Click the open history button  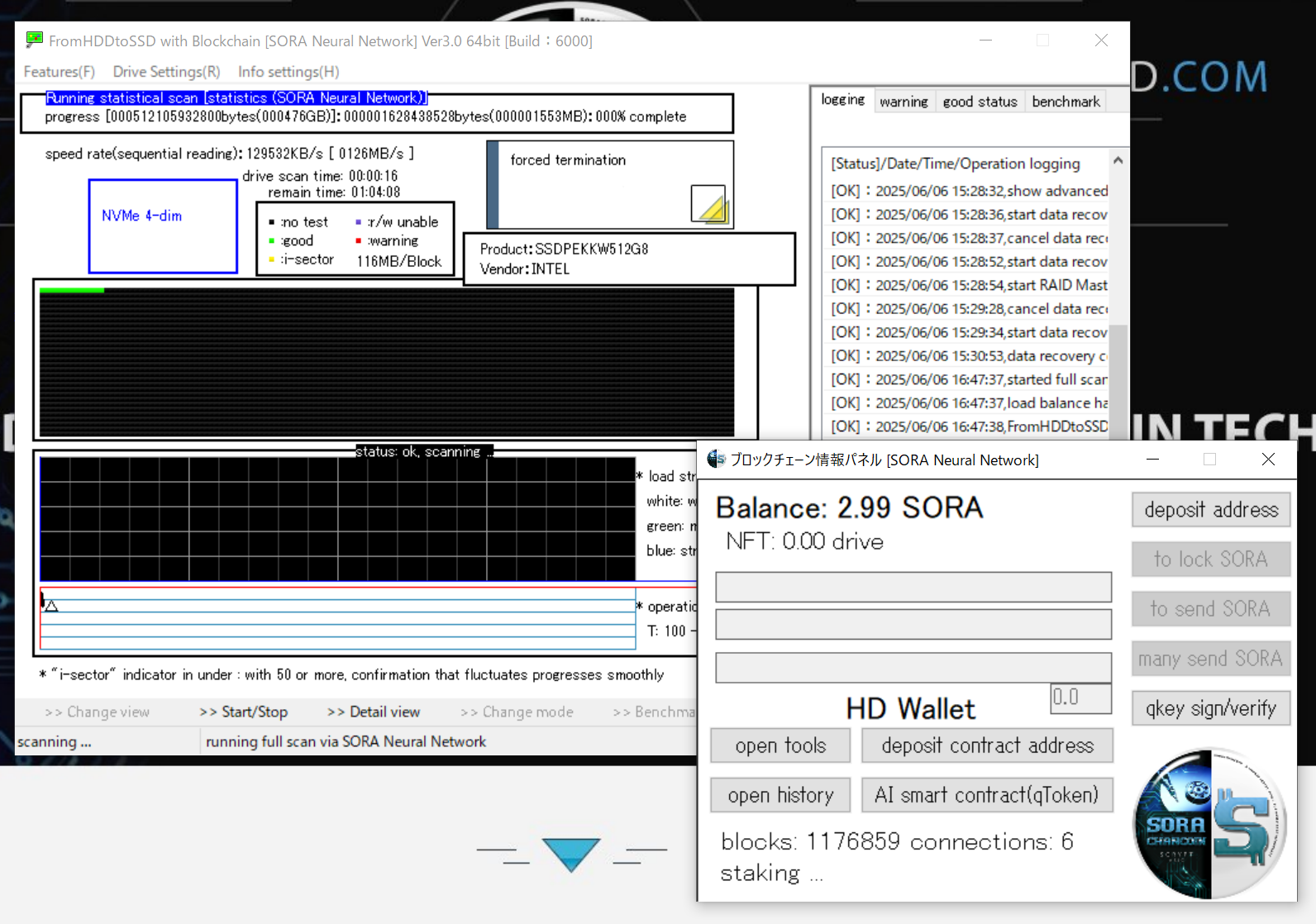pyautogui.click(x=780, y=795)
